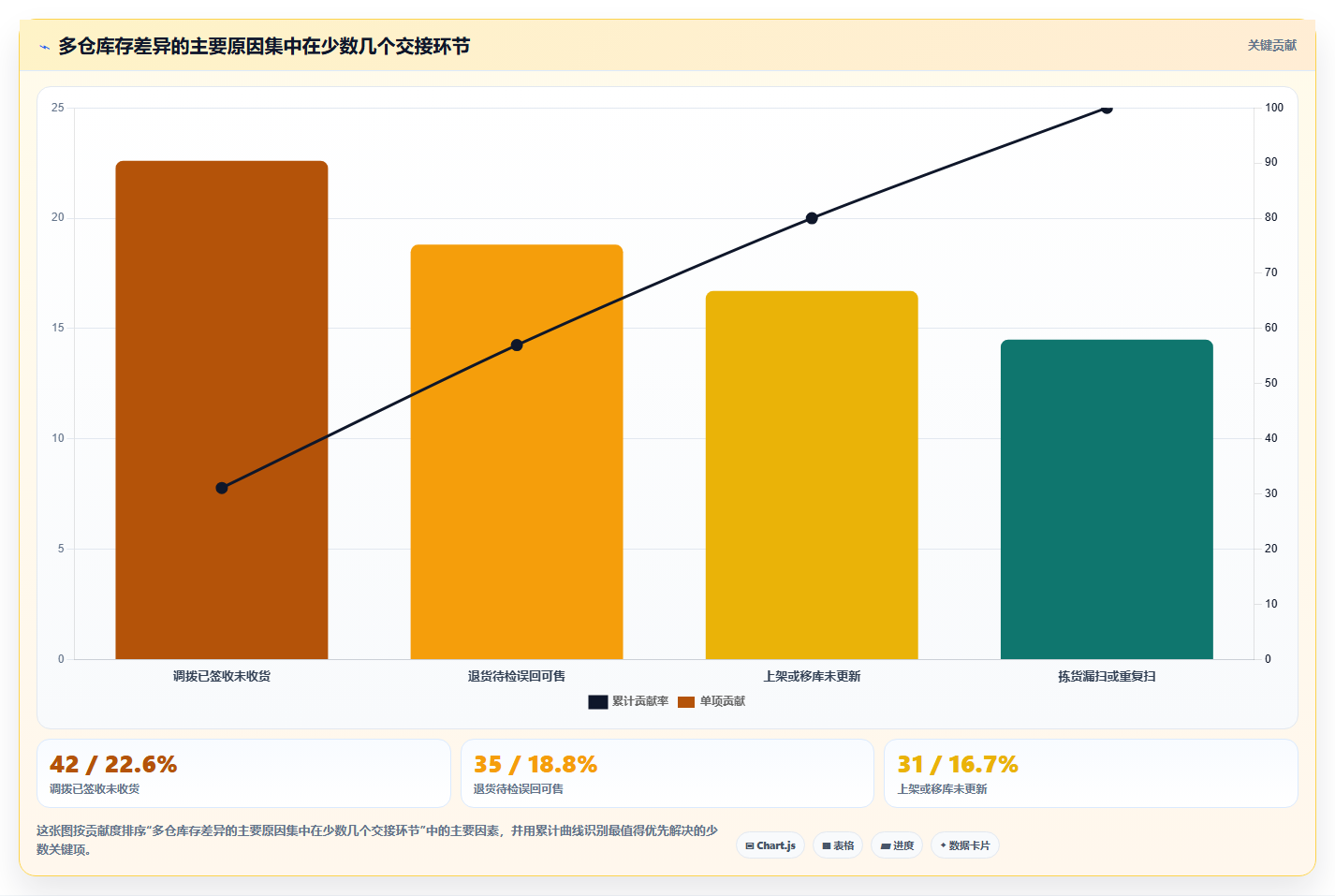Click the description paragraph starting 这张图按贡献度排序
1335x896 pixels.
tap(377, 840)
